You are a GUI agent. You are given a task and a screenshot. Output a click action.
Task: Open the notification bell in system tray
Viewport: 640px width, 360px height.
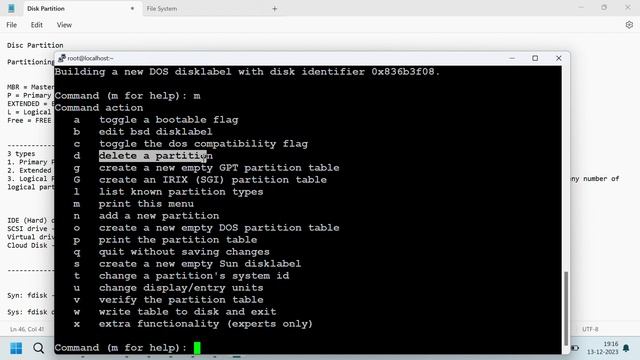(x=626, y=348)
